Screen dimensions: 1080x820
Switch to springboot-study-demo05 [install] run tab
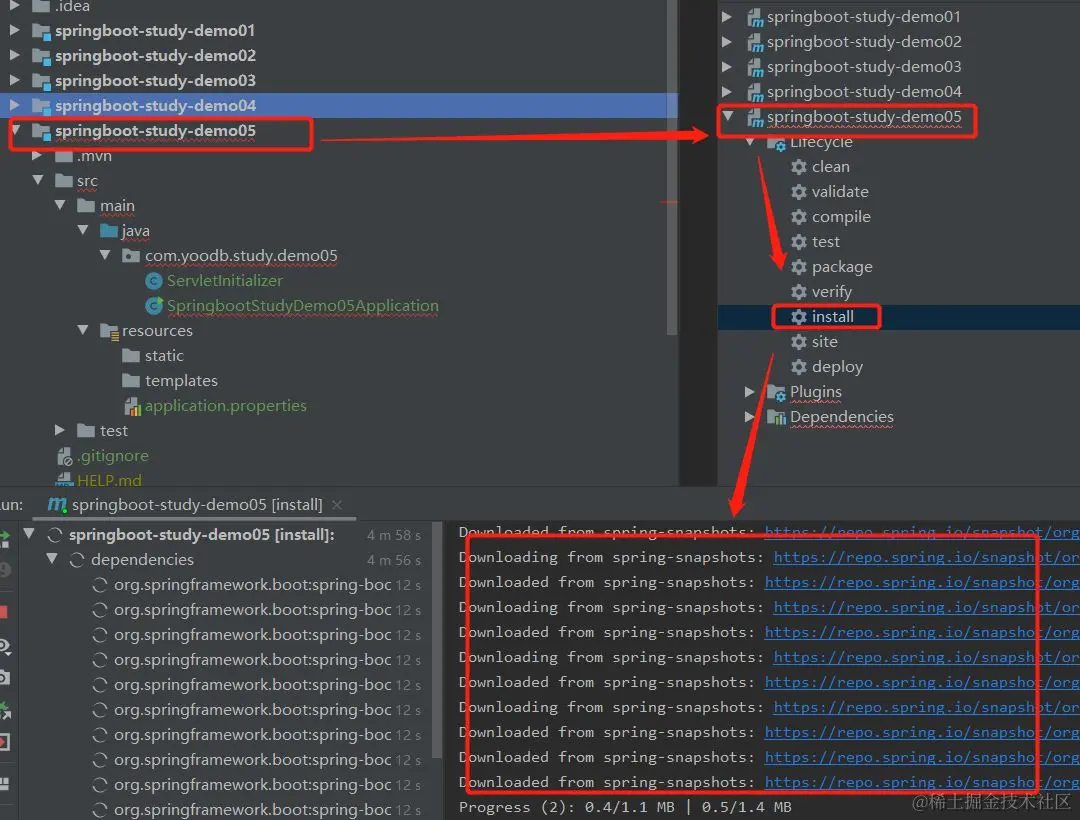(197, 505)
